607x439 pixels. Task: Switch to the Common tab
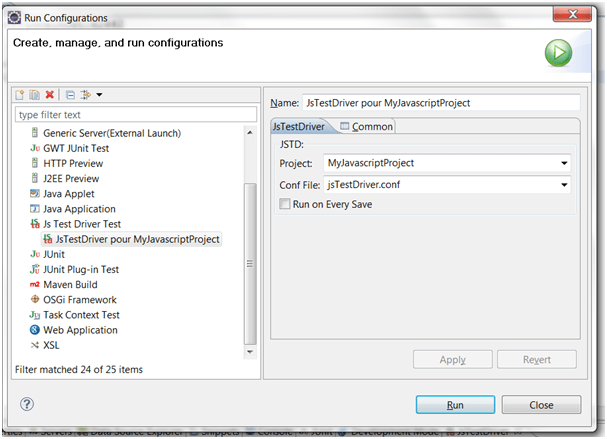point(367,126)
